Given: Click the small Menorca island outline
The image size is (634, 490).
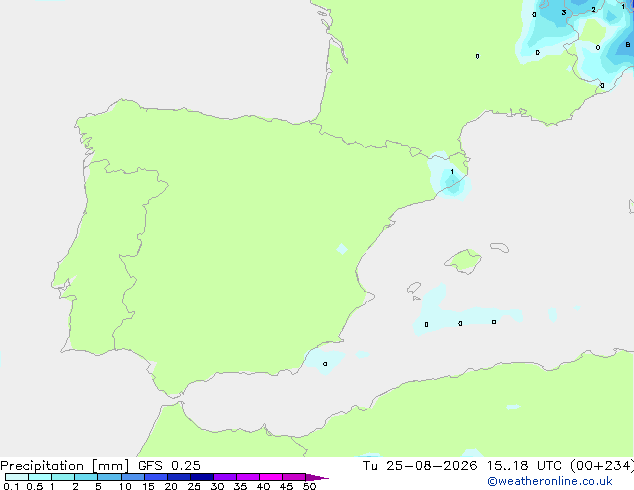Looking at the screenshot, I should (500, 247).
